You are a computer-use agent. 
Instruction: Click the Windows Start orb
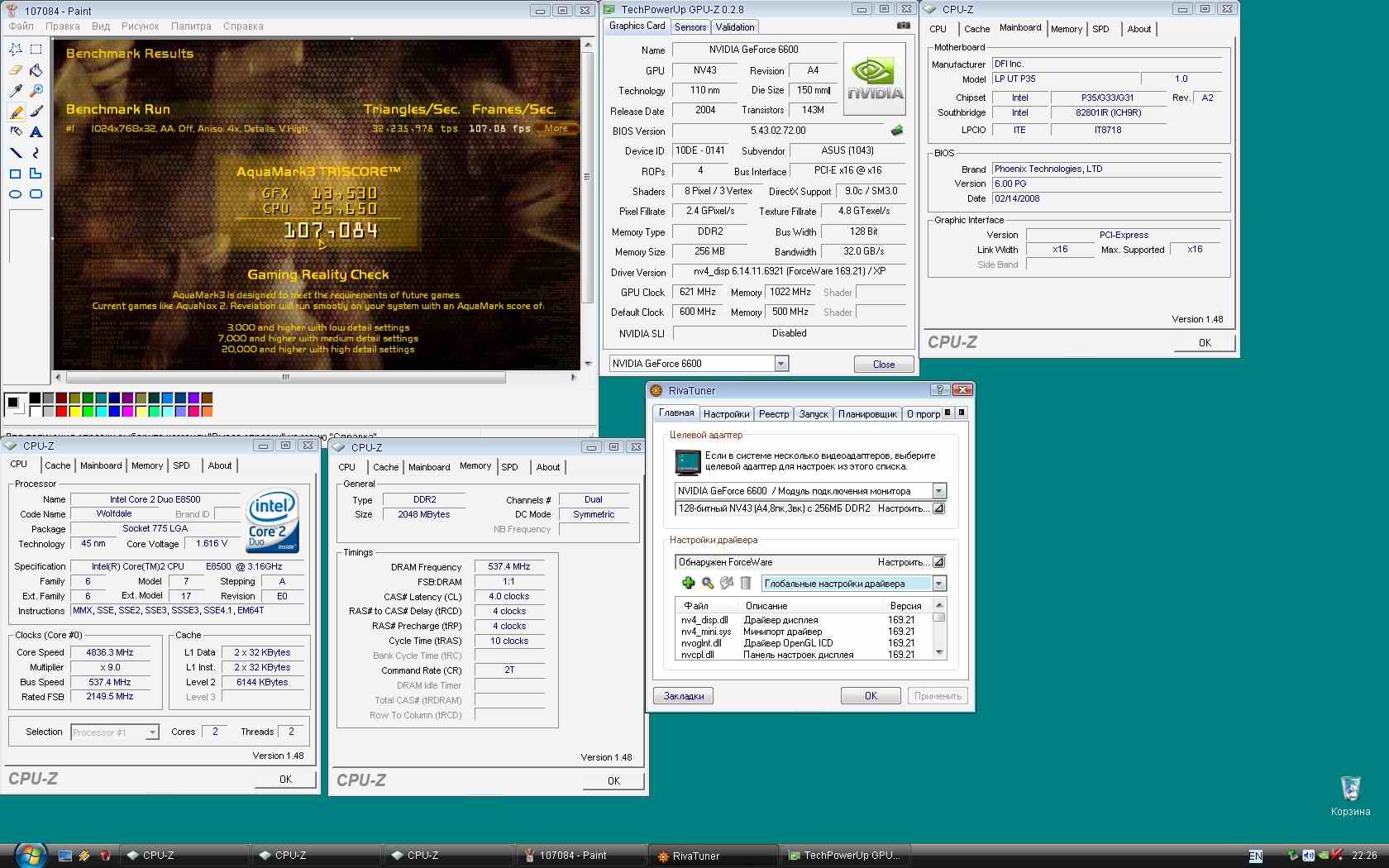coord(30,854)
